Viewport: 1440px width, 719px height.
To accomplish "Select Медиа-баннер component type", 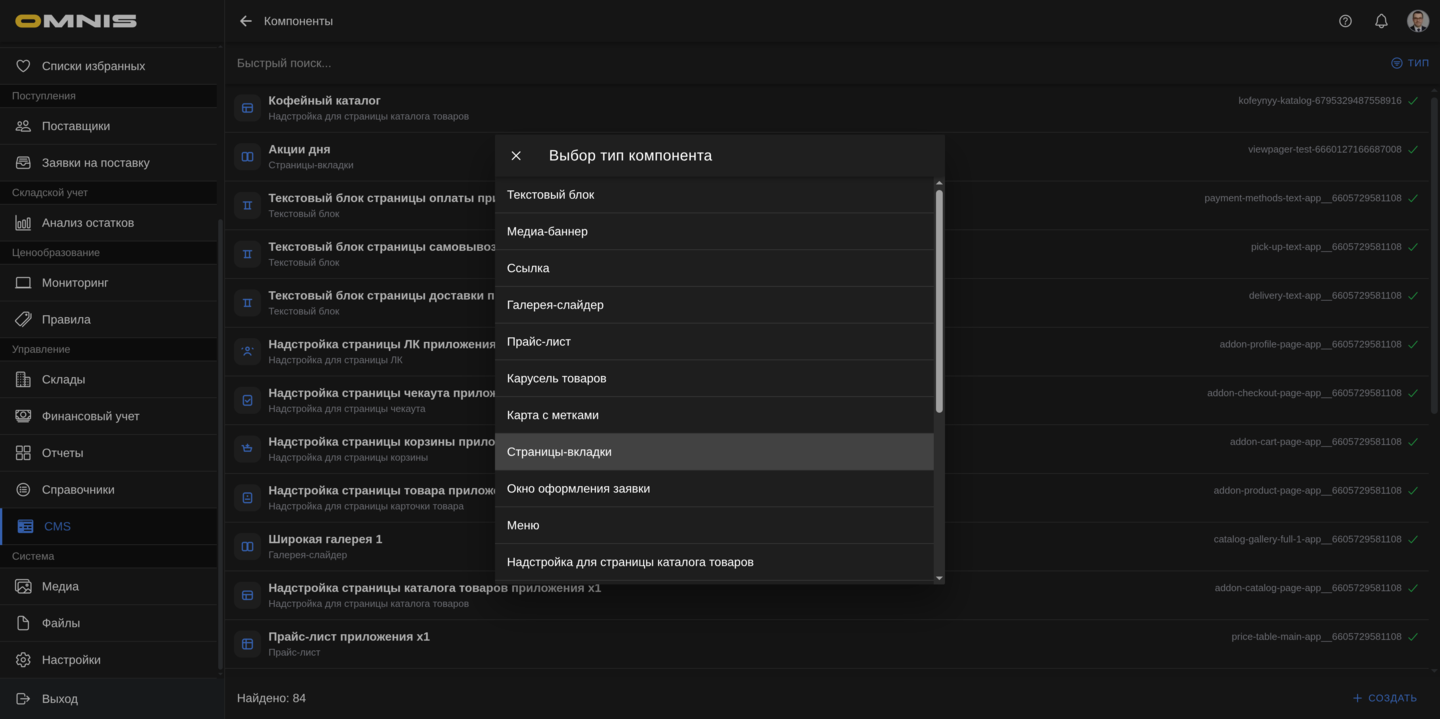I will 714,231.
